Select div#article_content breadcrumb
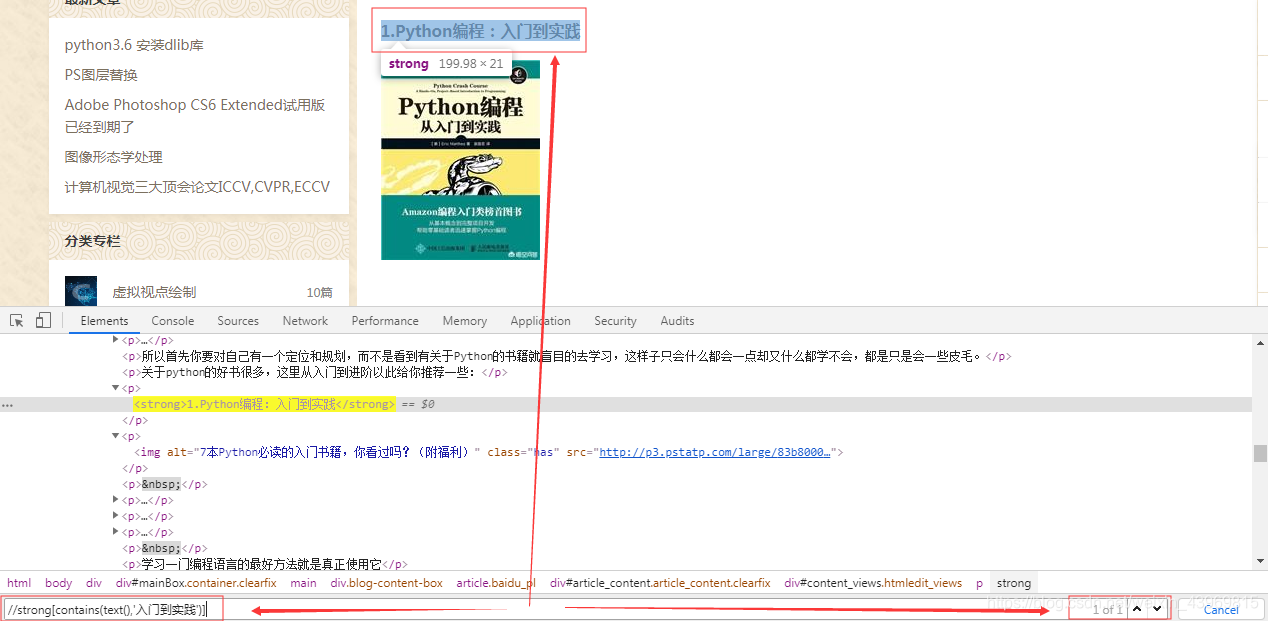Screen dimensions: 1268x621 (660, 583)
